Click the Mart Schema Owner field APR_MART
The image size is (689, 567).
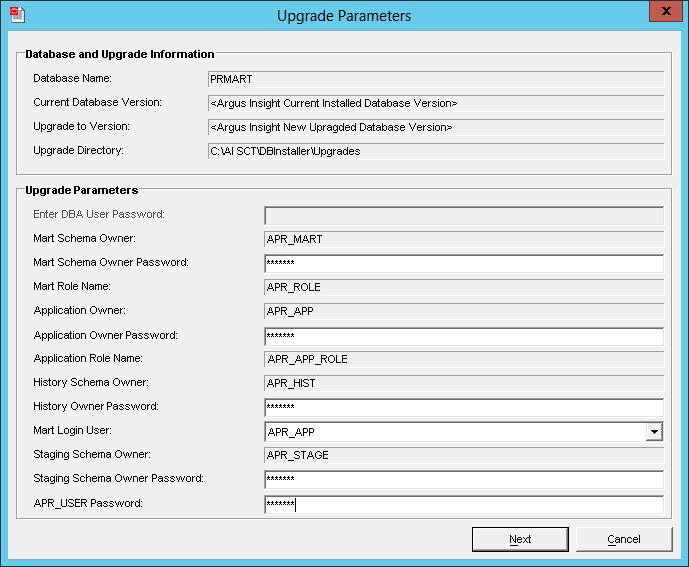[464, 239]
